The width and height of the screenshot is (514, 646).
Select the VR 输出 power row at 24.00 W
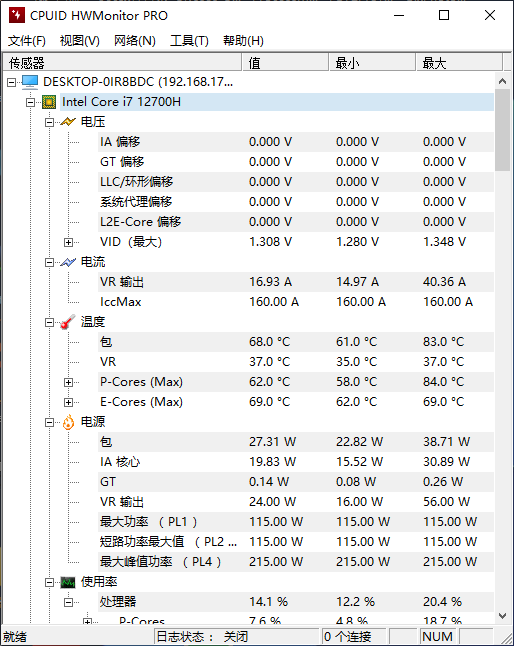pos(296,502)
